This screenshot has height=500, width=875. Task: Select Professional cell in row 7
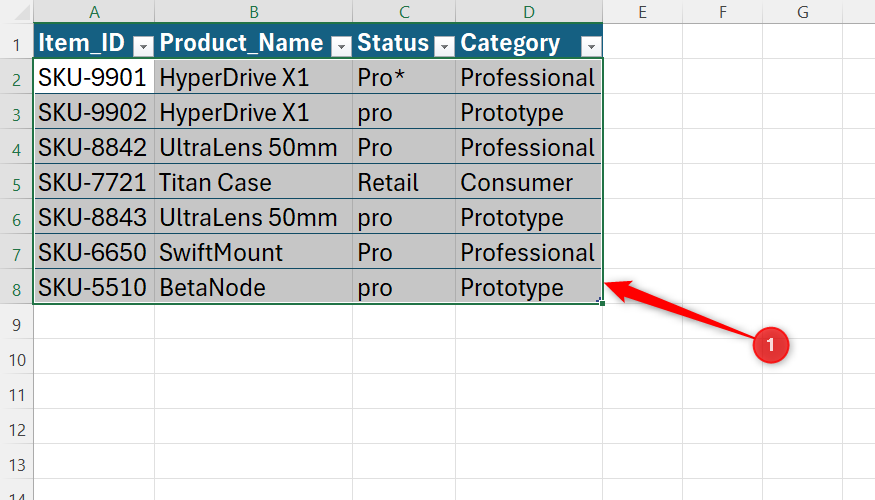pos(529,252)
